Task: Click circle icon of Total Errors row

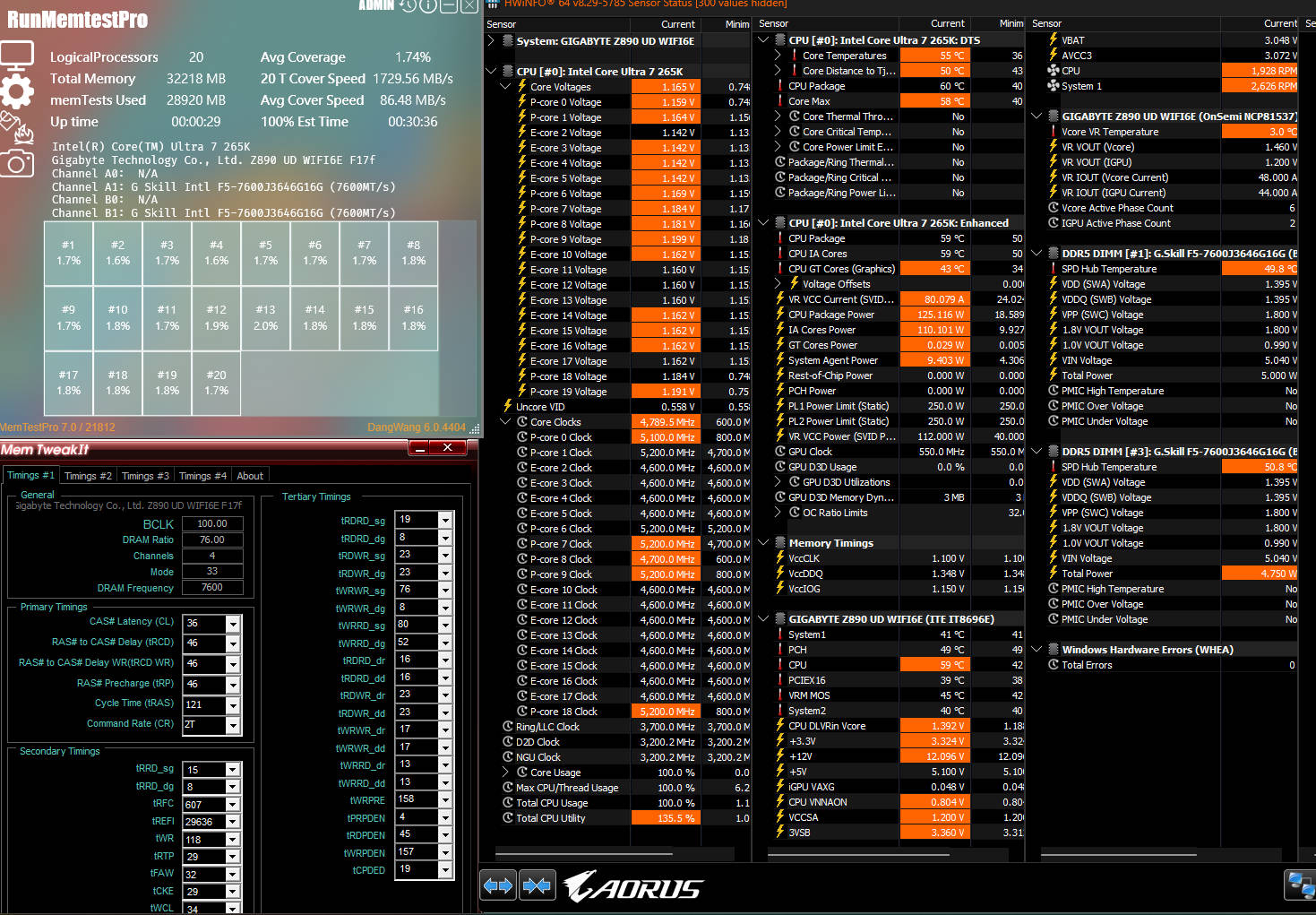Action: (x=1054, y=665)
